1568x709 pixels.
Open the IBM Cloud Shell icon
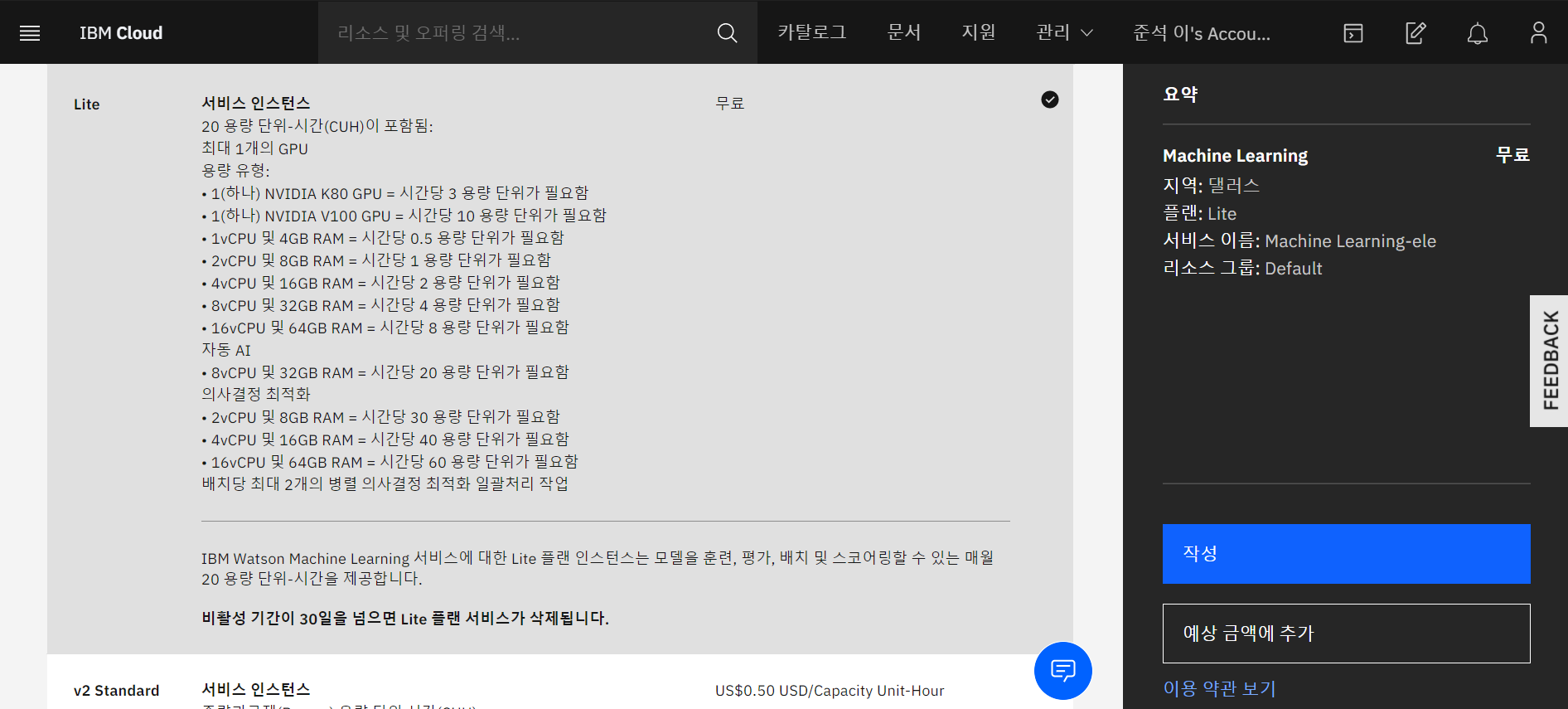pos(1353,33)
